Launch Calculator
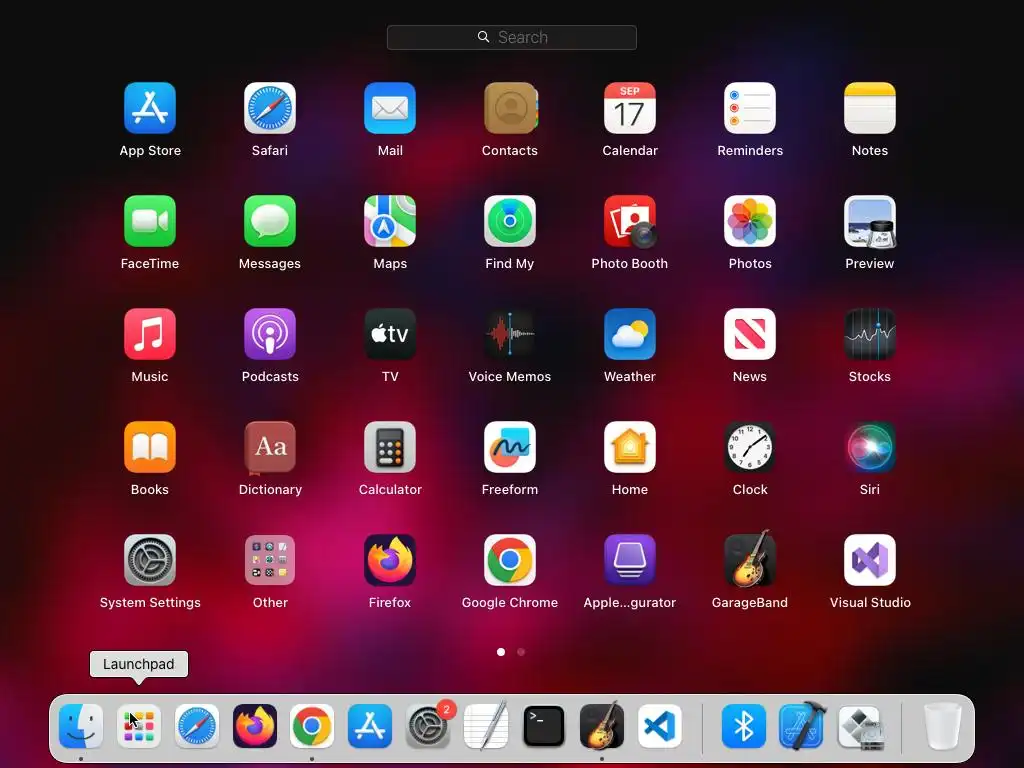 pos(390,447)
